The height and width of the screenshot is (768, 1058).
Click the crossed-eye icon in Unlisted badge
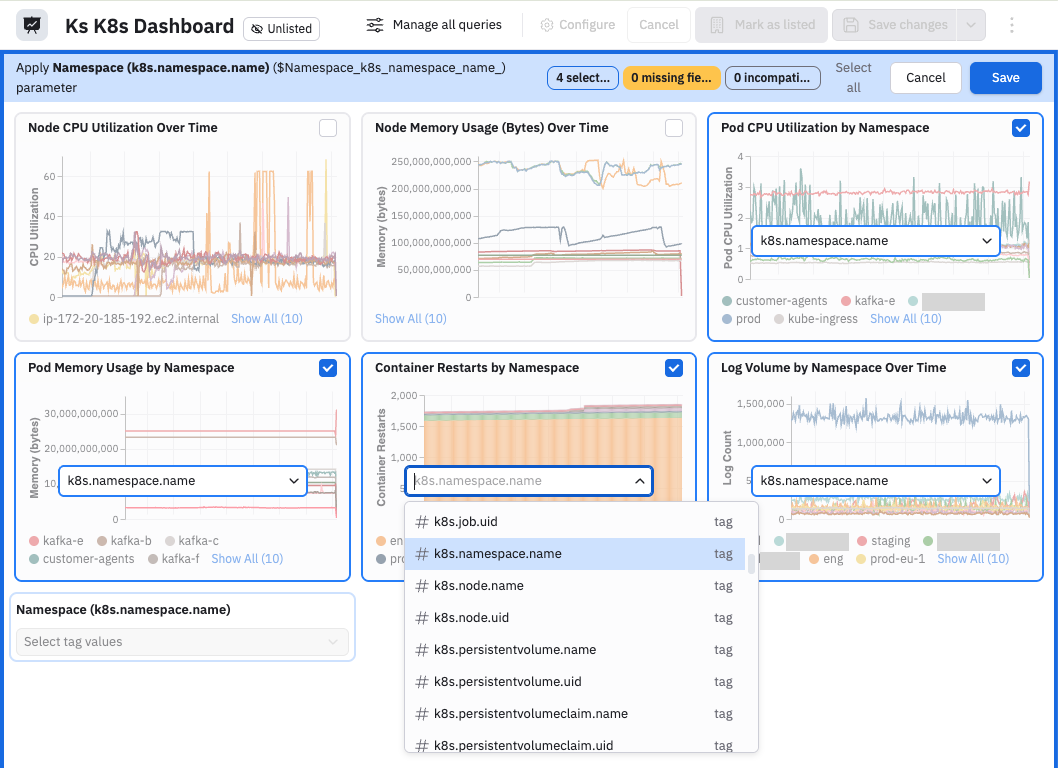point(257,29)
